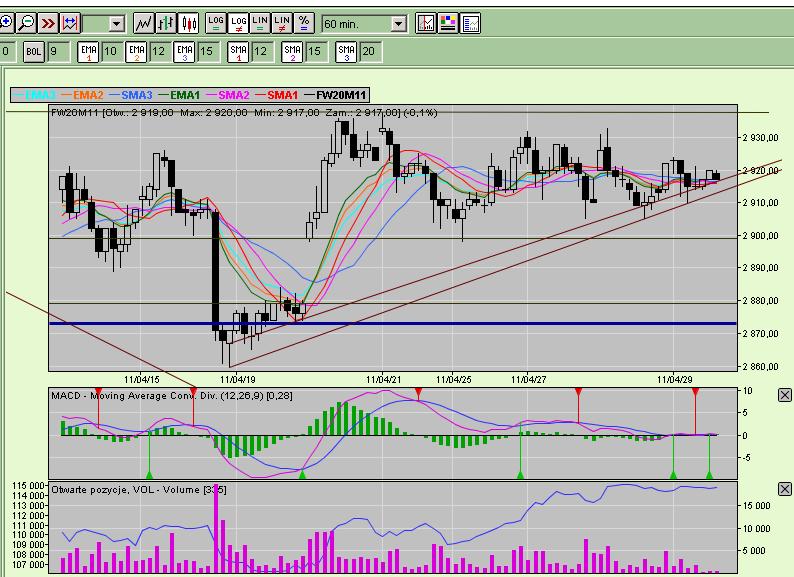Open the 60 min. interval dropdown
The image size is (794, 577).
tap(399, 23)
